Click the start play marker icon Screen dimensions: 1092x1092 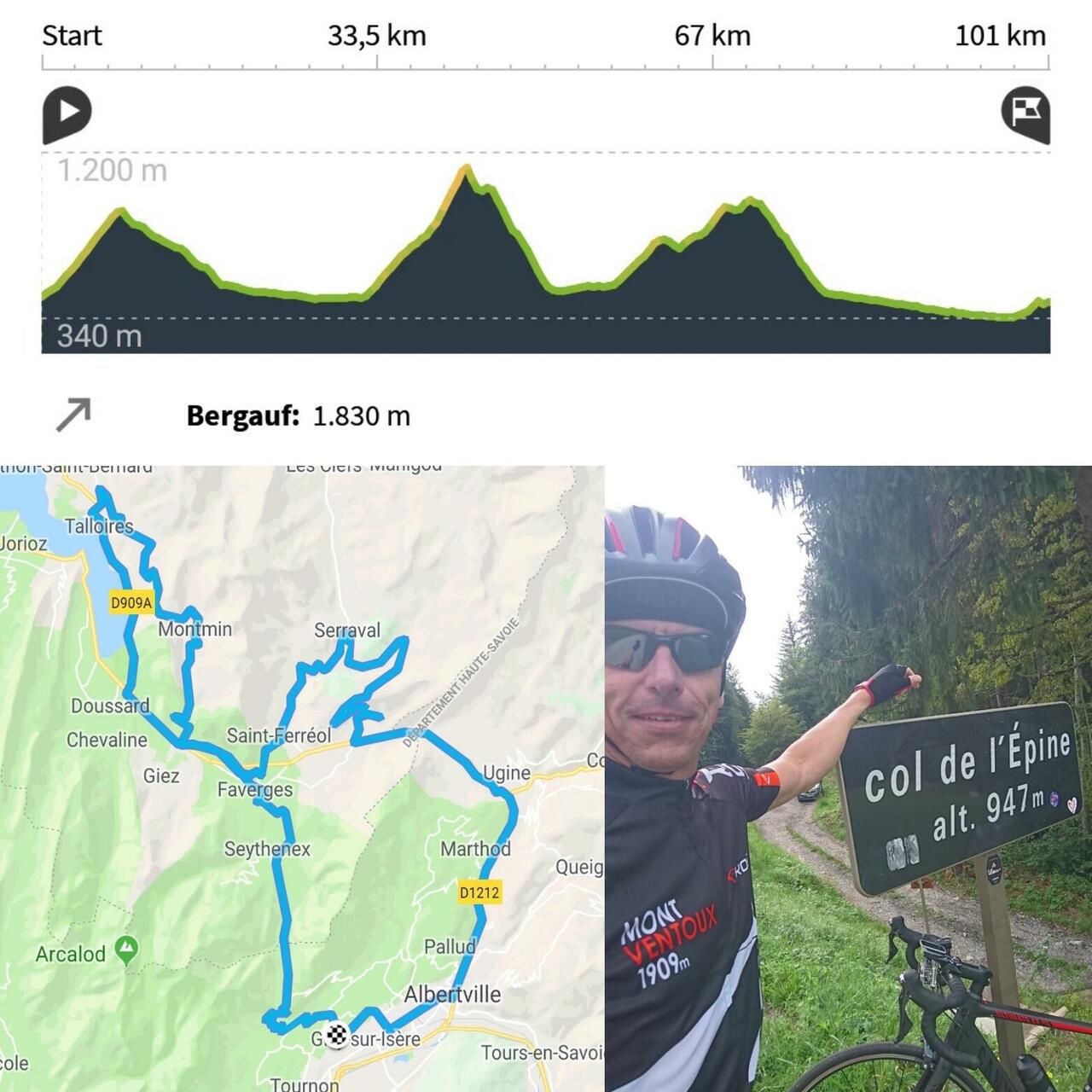pos(67,113)
